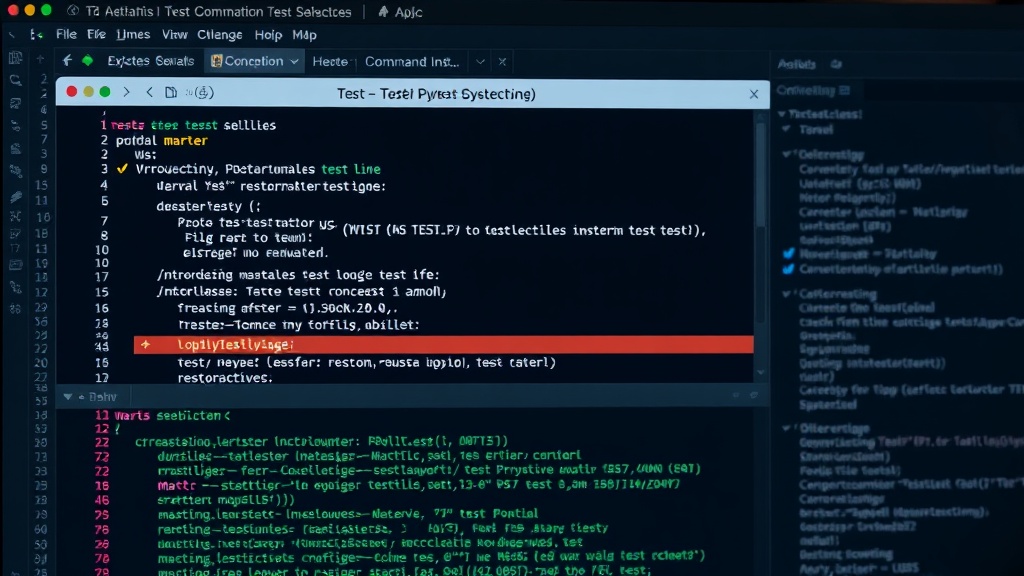The width and height of the screenshot is (1024, 576).
Task: Switch to the Command Inst... tab
Action: (x=412, y=61)
